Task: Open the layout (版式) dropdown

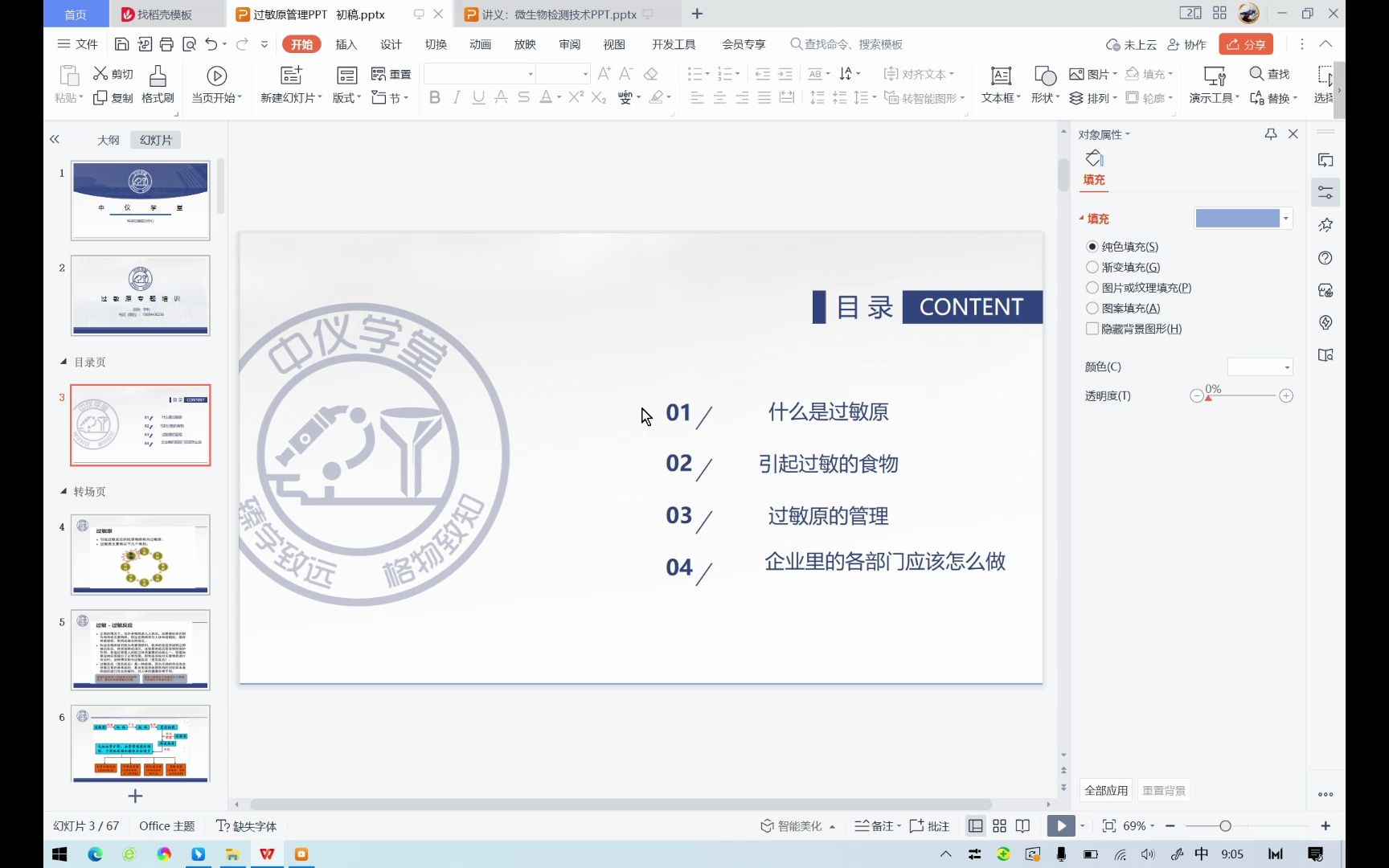Action: (x=346, y=98)
